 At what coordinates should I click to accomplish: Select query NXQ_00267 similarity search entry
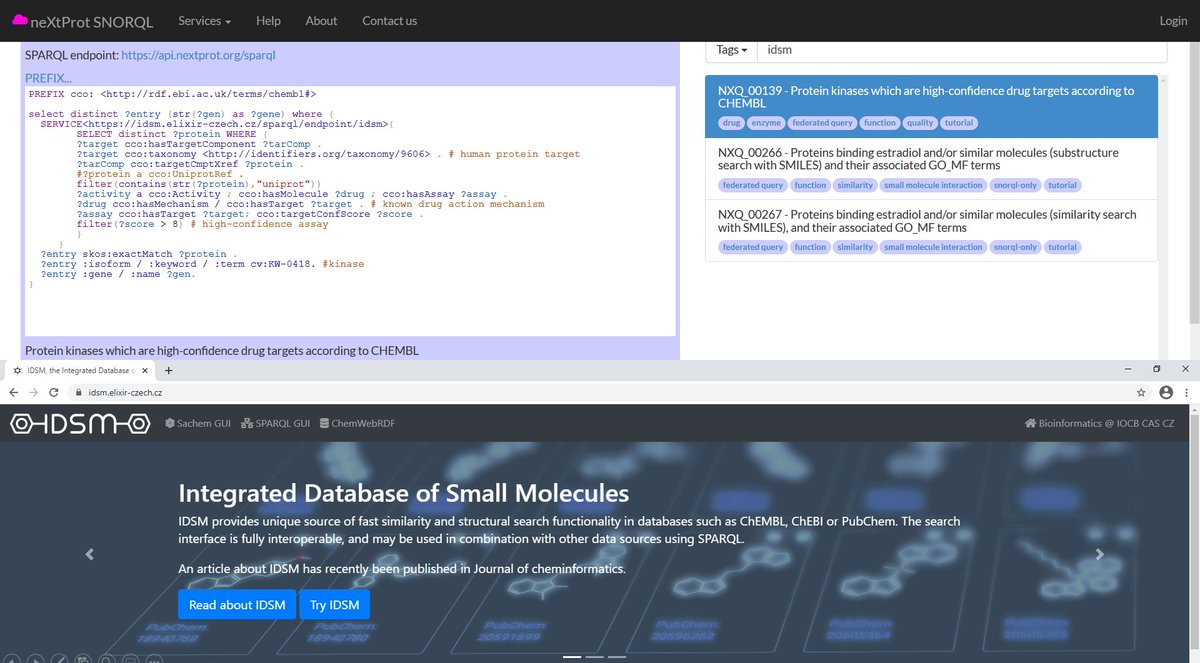pos(931,230)
